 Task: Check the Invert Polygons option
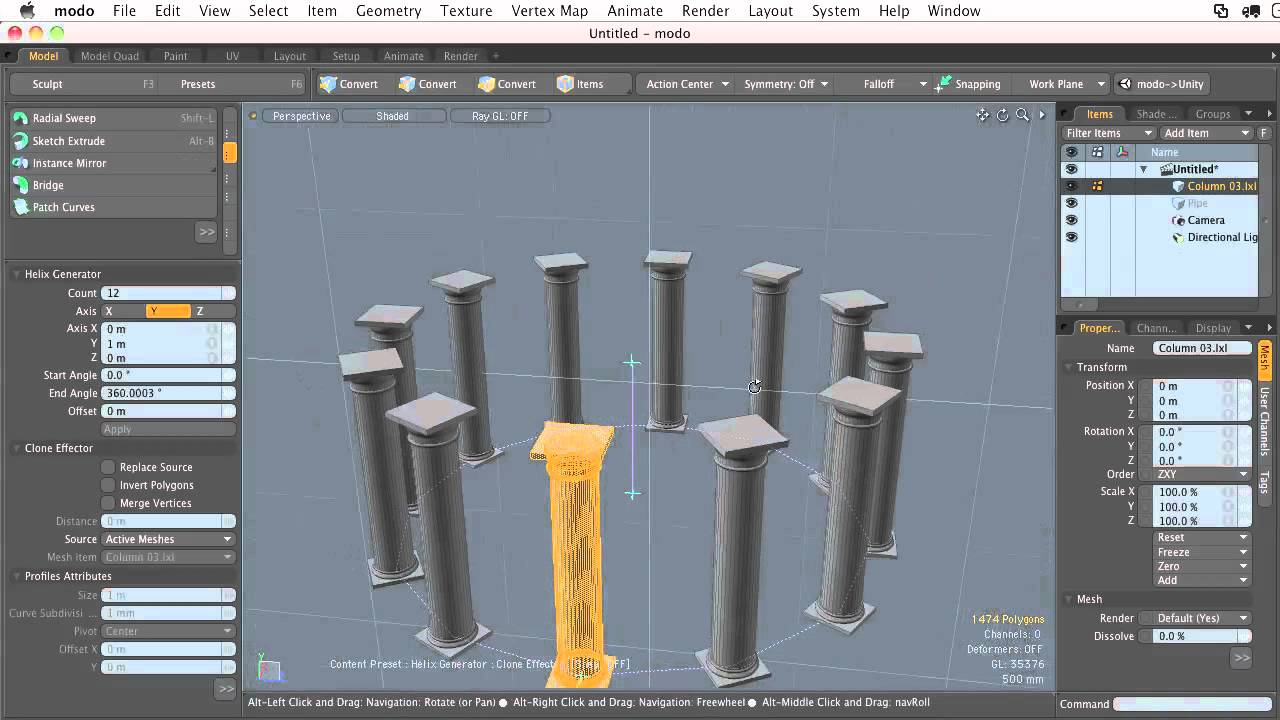click(x=108, y=485)
